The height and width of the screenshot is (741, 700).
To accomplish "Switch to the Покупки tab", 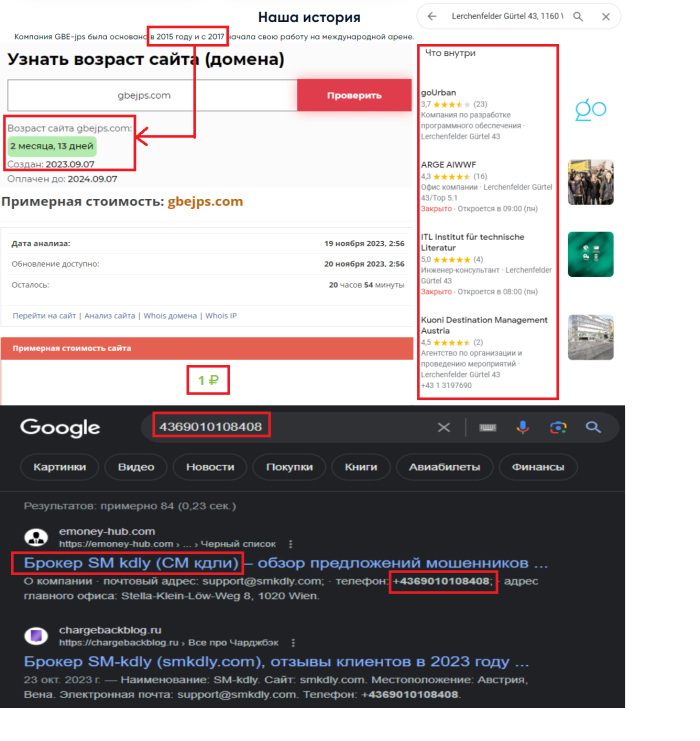I will [289, 467].
